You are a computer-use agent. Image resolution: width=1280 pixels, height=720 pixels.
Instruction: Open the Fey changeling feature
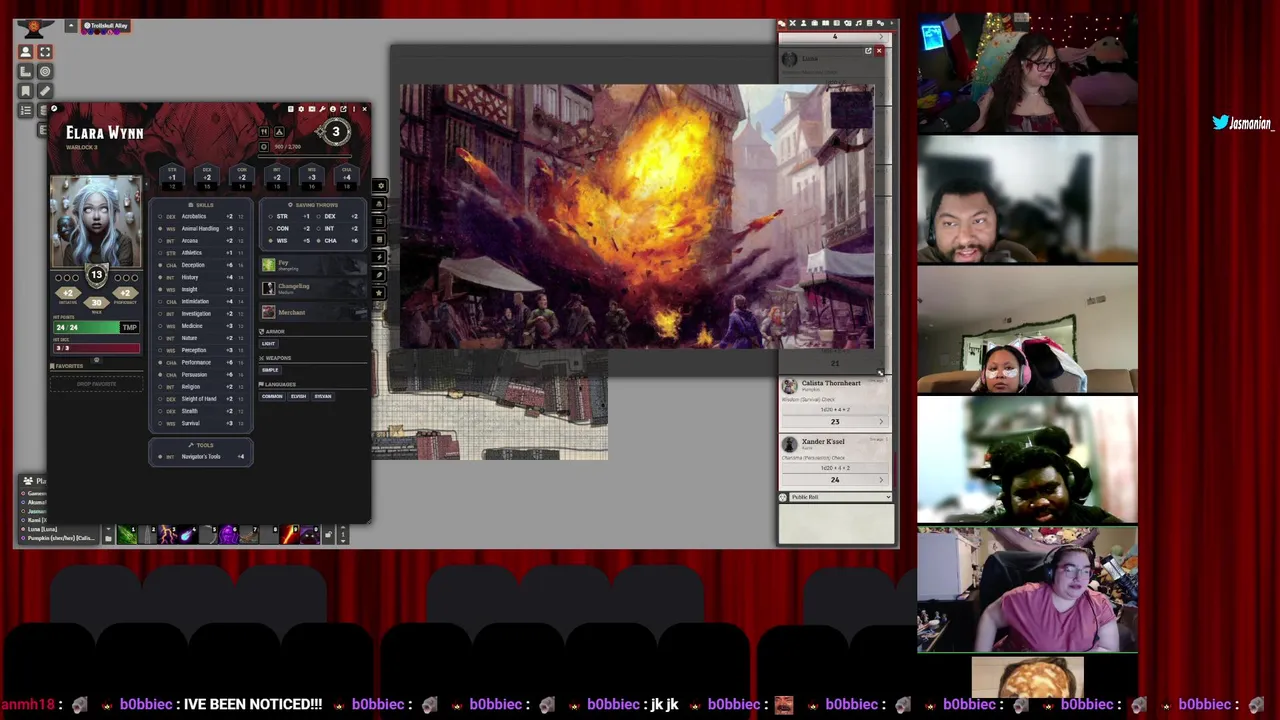point(313,265)
